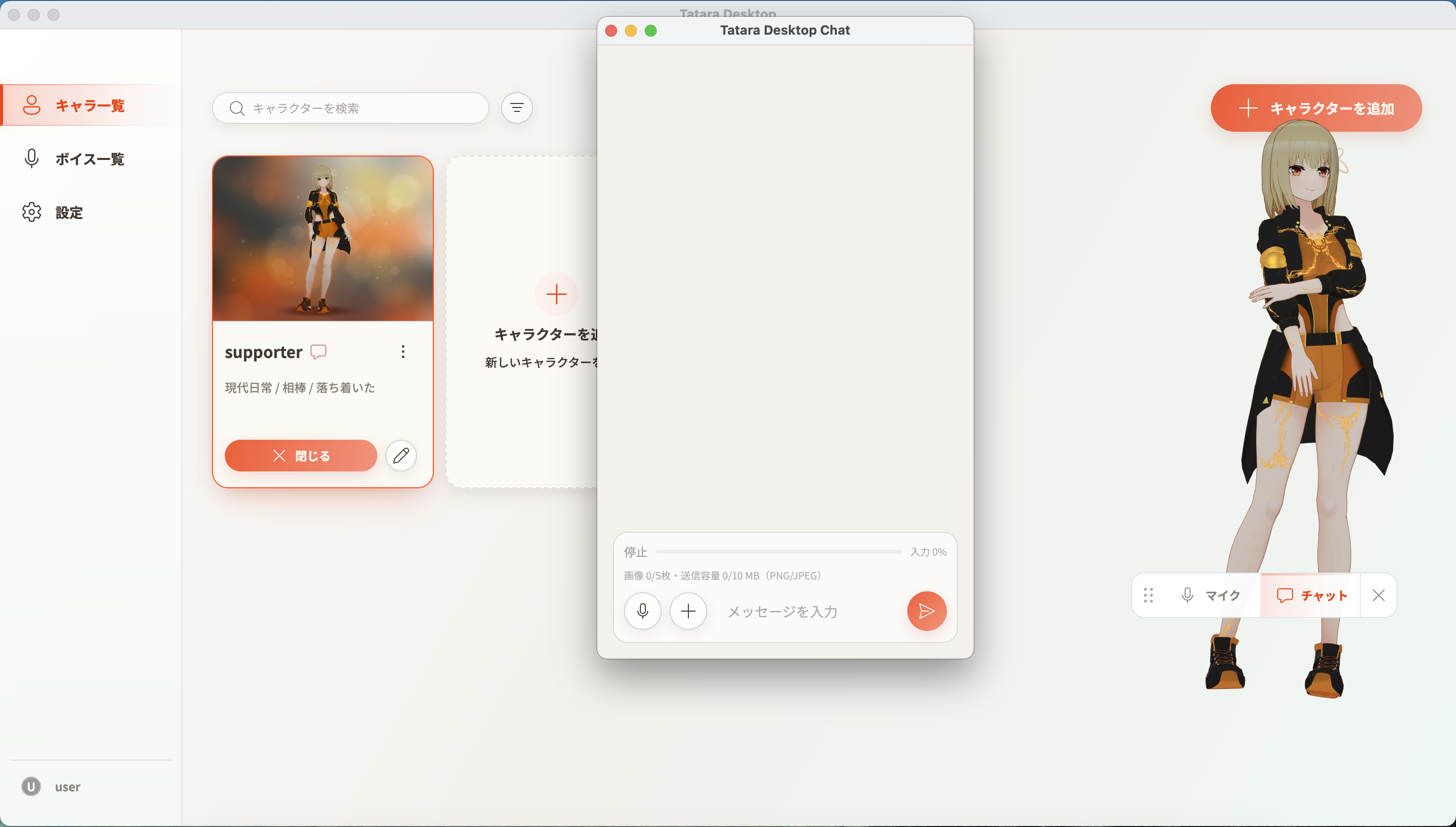Open the ボイス一覧 sidebar tab
The height and width of the screenshot is (827, 1456).
[x=90, y=158]
